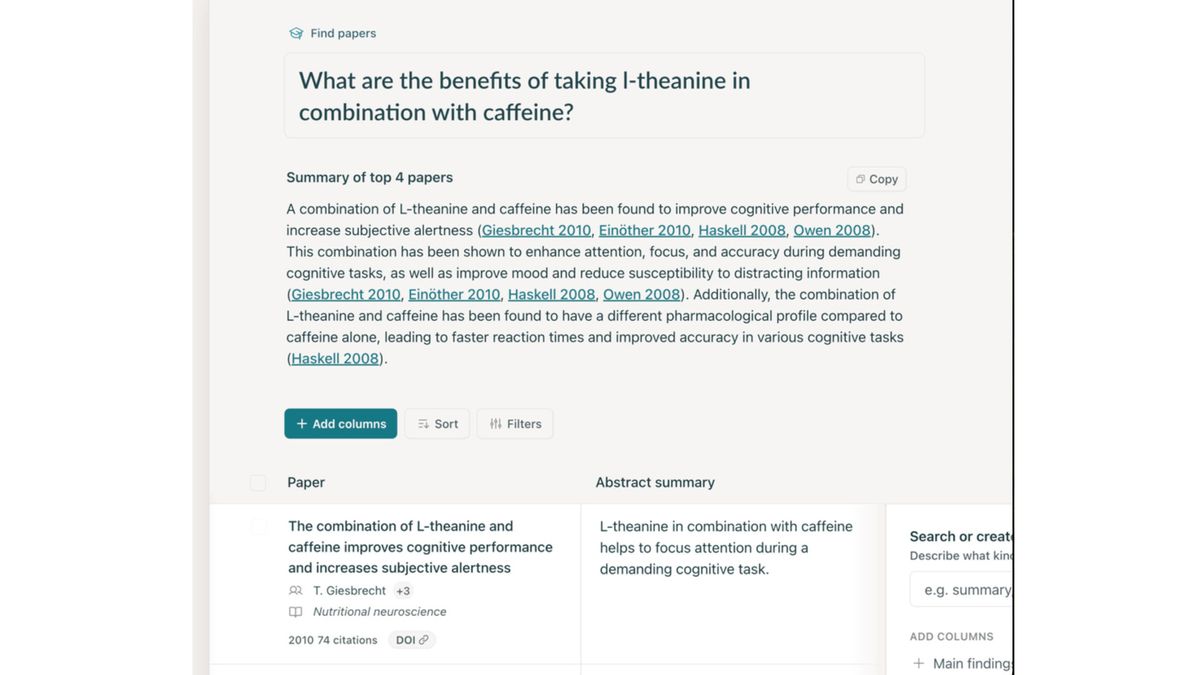Open the L-theanine and caffeine paper title
The width and height of the screenshot is (1200, 675).
pos(420,547)
